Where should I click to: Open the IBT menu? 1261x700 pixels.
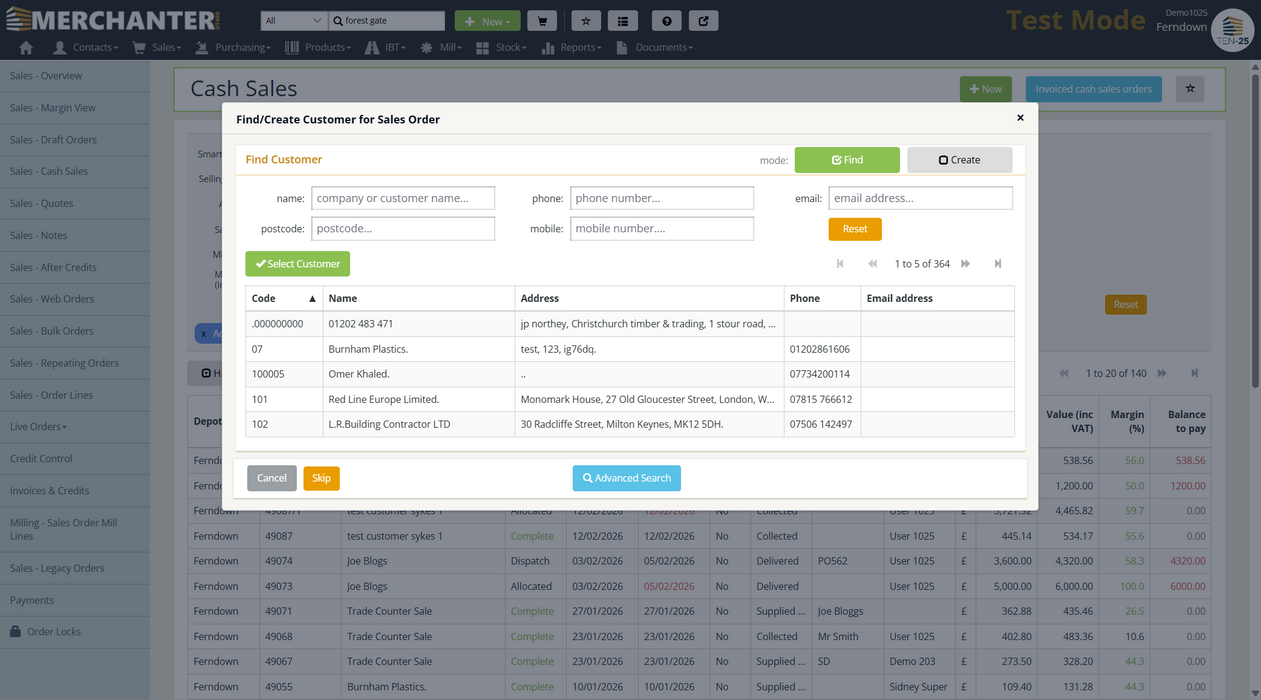[385, 47]
